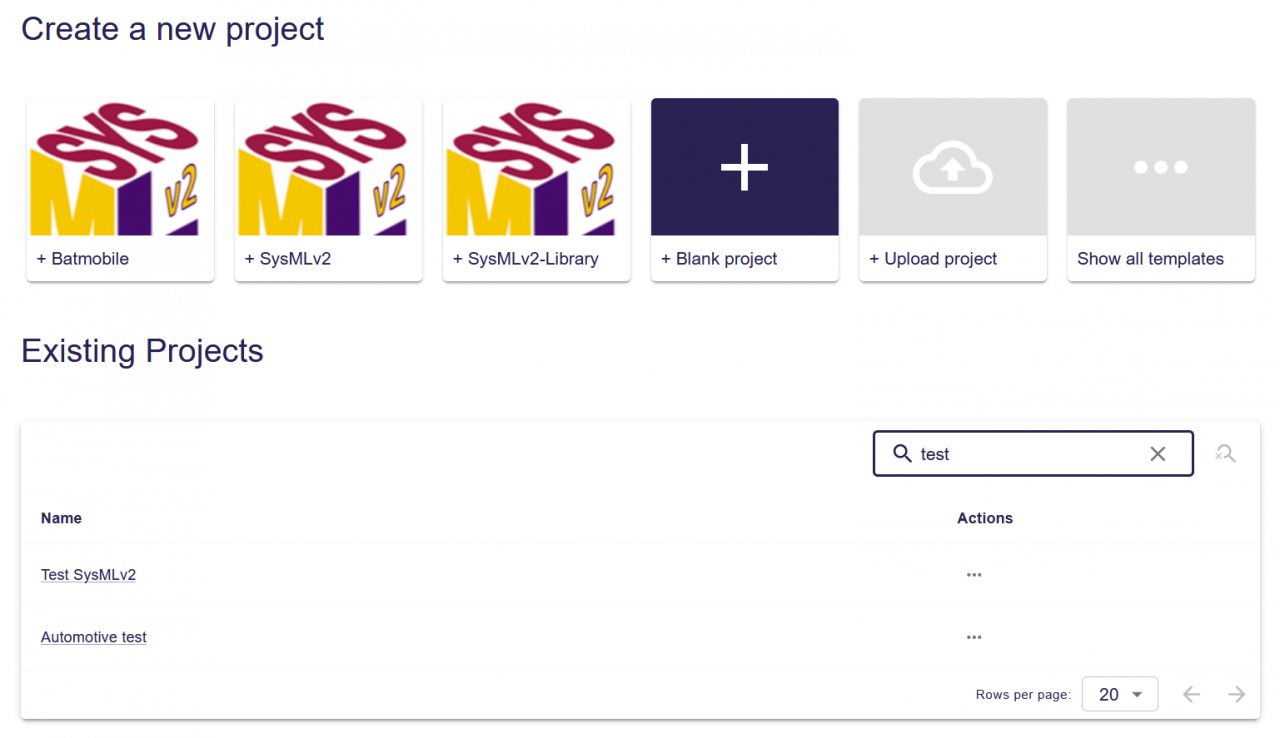This screenshot has height=738, width=1280.
Task: Click the + Batmobile label text
Action: (x=83, y=259)
